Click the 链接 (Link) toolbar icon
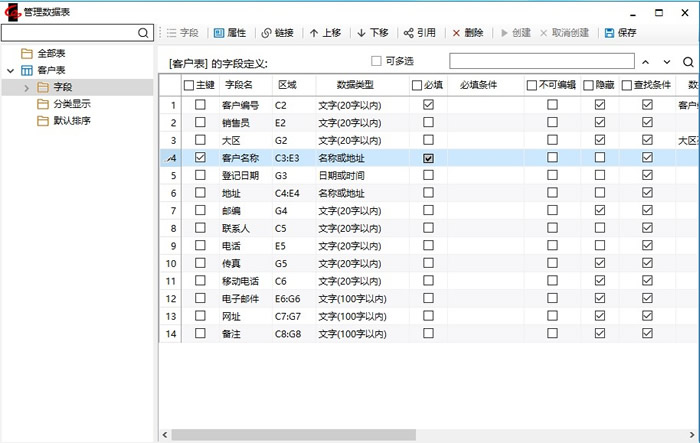Viewport: 700px width, 443px height. [266, 33]
